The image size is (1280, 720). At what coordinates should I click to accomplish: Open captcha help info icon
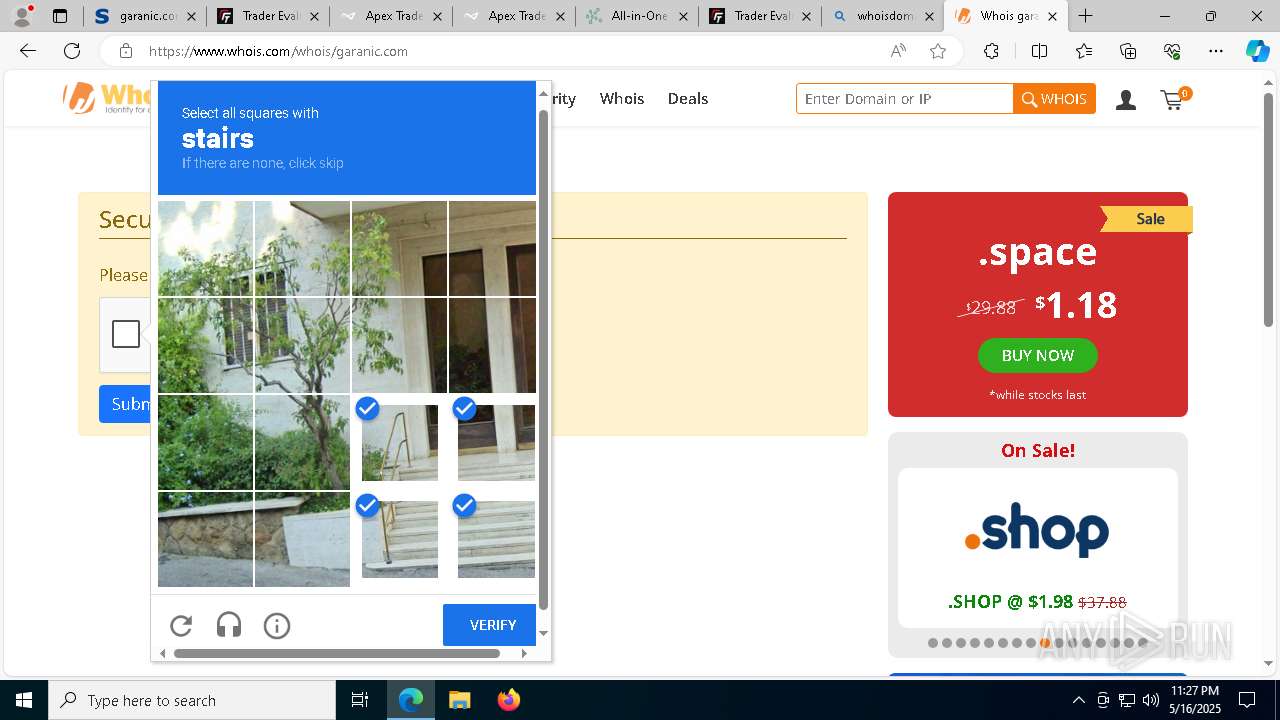(x=277, y=626)
